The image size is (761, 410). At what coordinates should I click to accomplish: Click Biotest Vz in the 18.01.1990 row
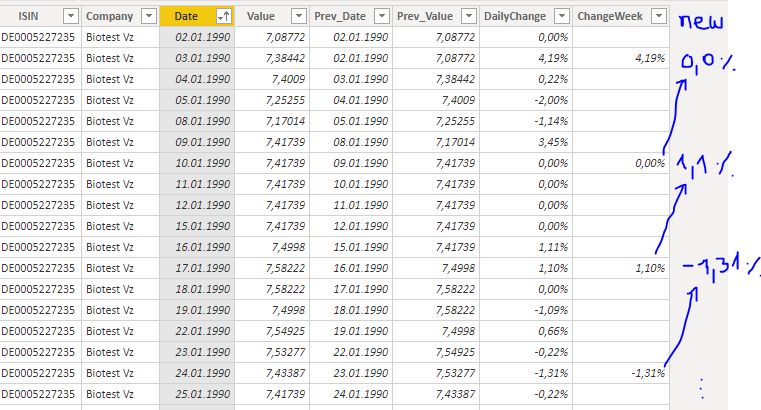pos(120,289)
